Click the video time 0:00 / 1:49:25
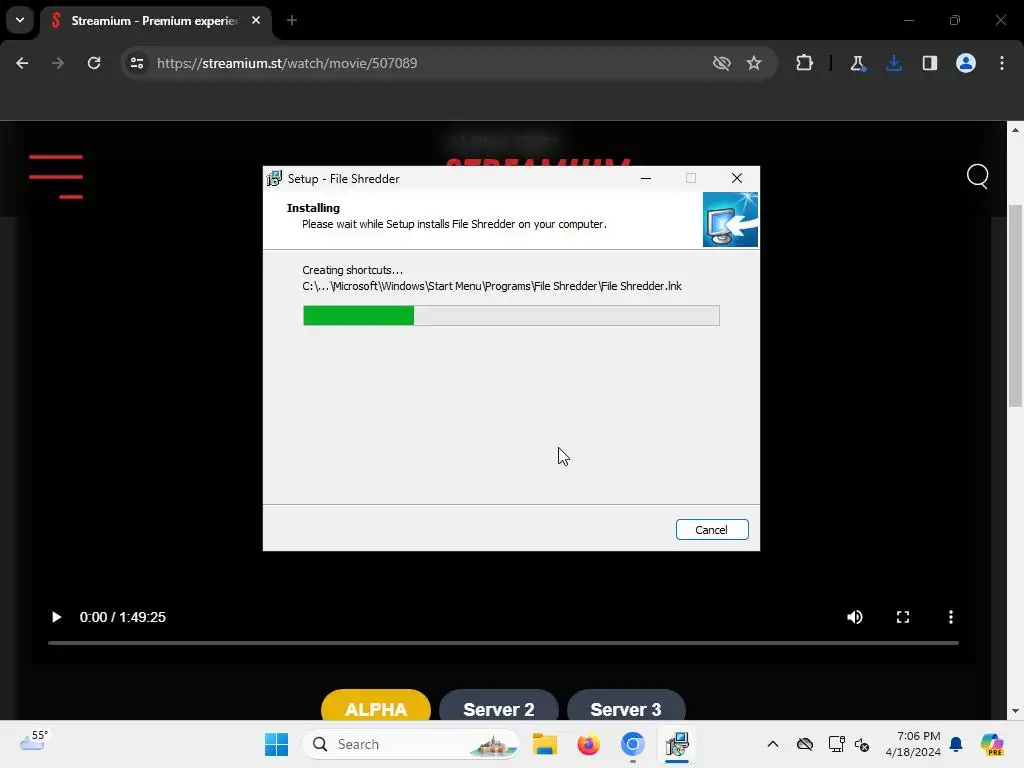1024x768 pixels. 123,617
